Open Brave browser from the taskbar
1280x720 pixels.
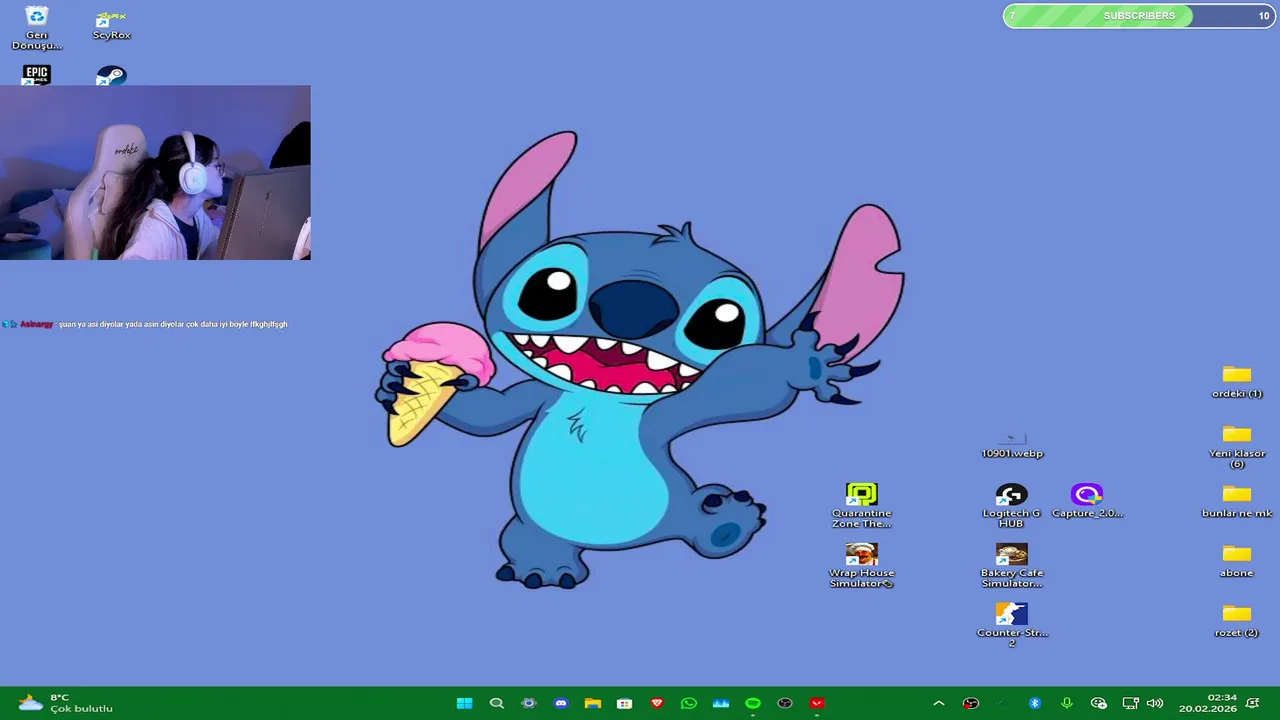click(657, 703)
